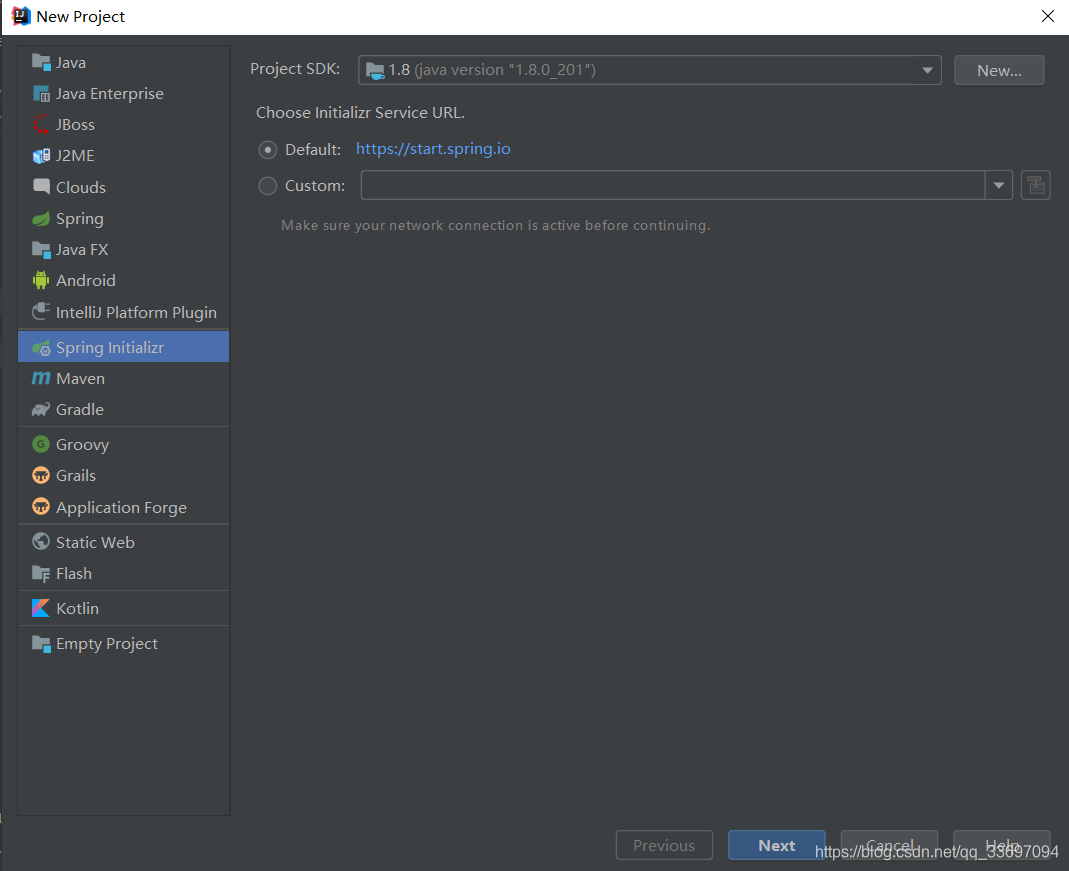Screen dimensions: 1069x871
Task: Choose Maven project type
Action: tap(123, 378)
